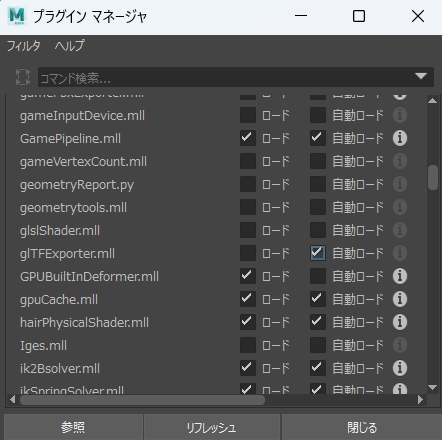Click info icon for geometryReport.py
442x440 pixels.
coord(400,184)
